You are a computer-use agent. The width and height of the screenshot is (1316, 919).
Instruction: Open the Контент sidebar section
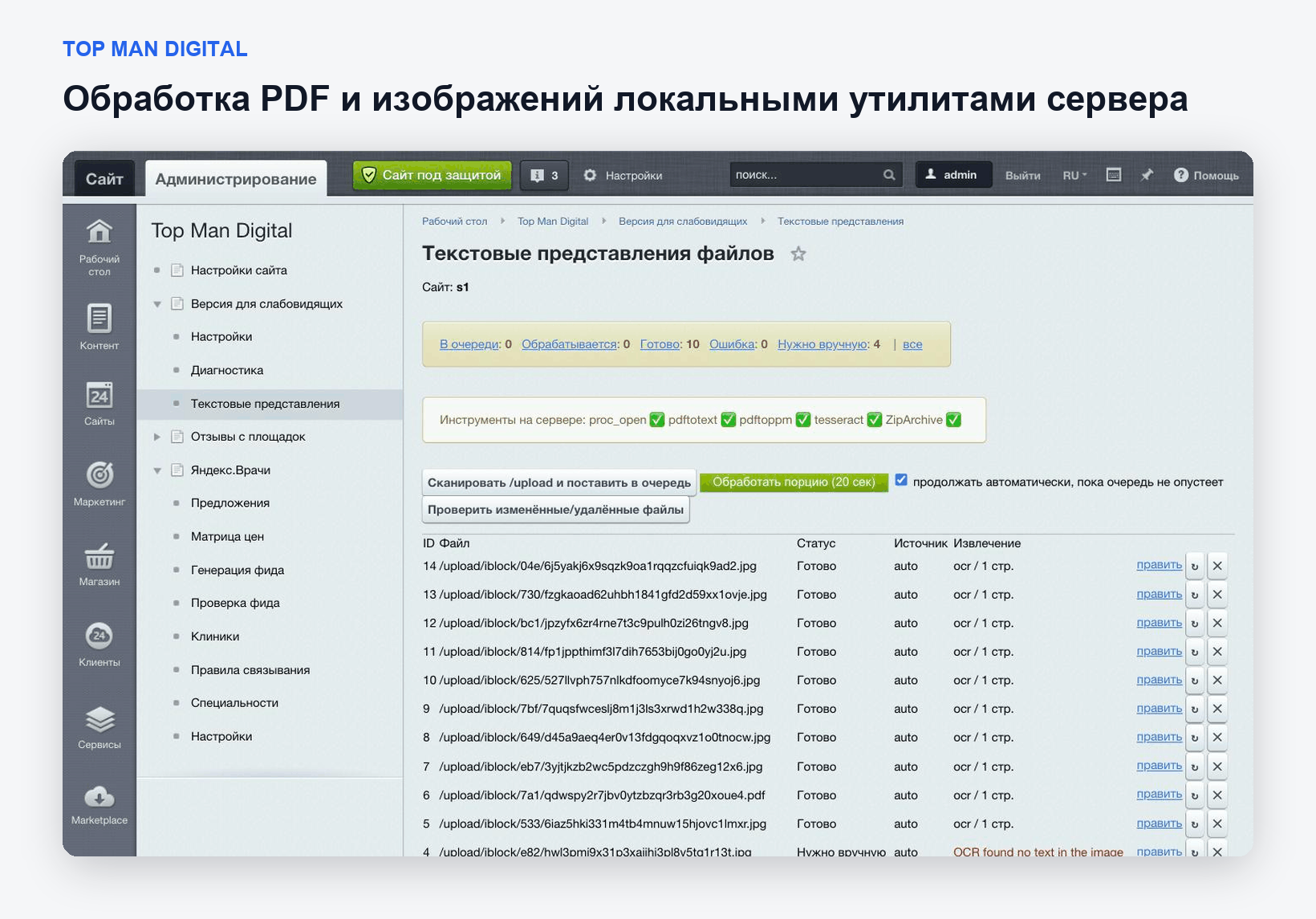click(100, 327)
